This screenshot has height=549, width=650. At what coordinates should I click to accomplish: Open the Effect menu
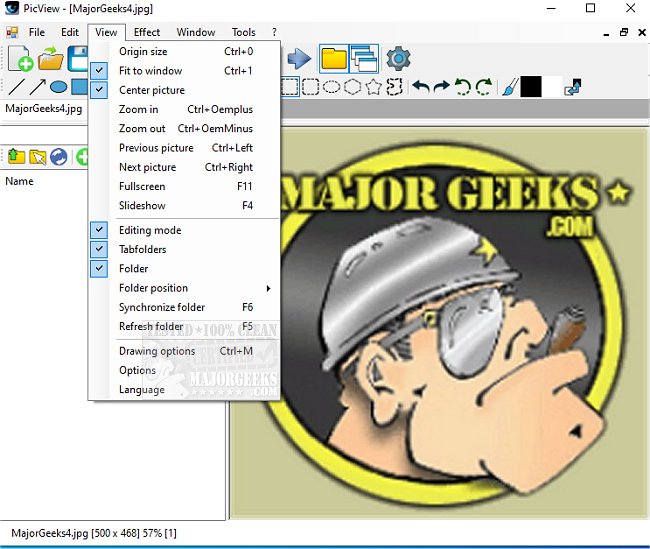click(147, 32)
